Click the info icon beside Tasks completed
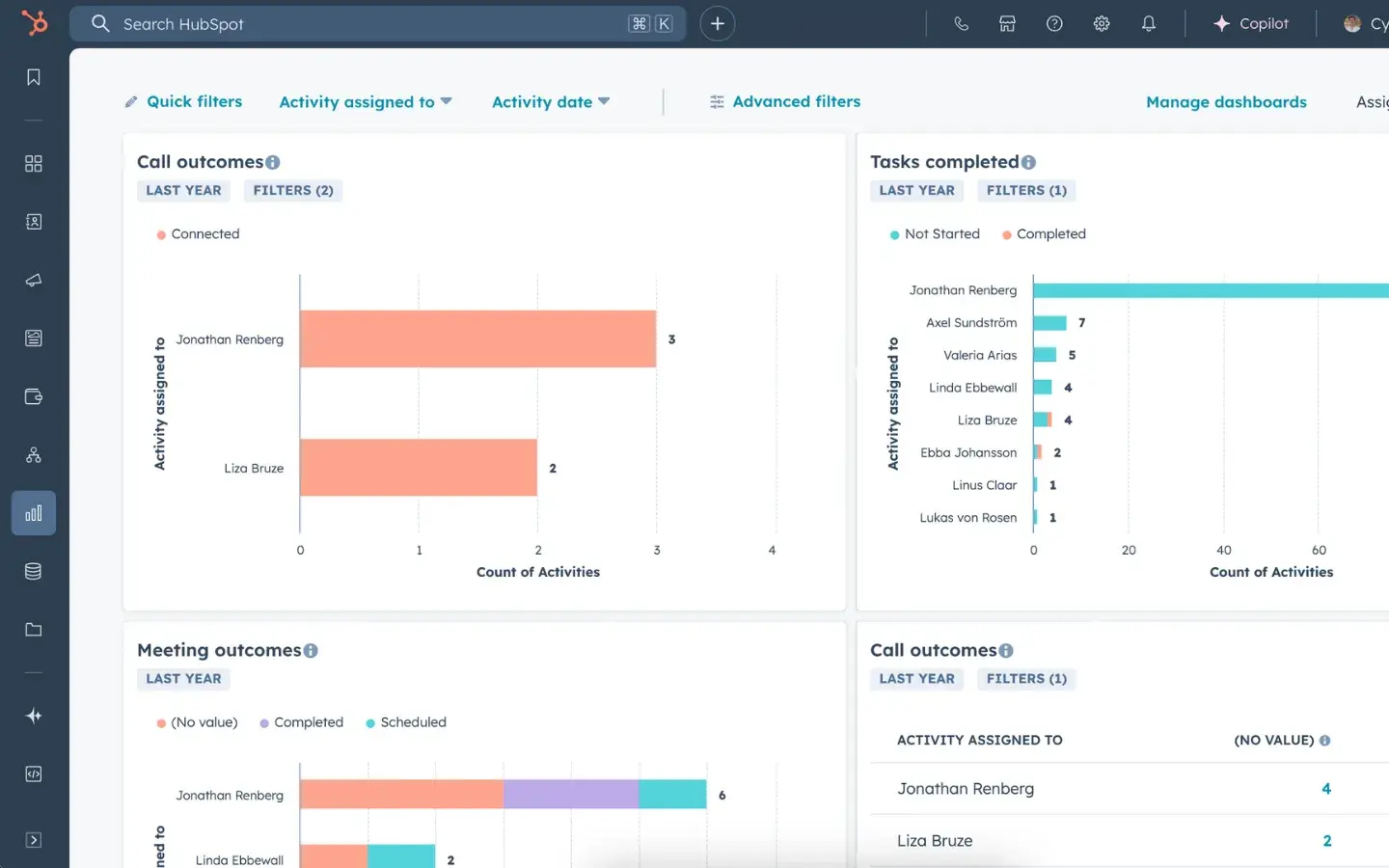 click(1028, 162)
